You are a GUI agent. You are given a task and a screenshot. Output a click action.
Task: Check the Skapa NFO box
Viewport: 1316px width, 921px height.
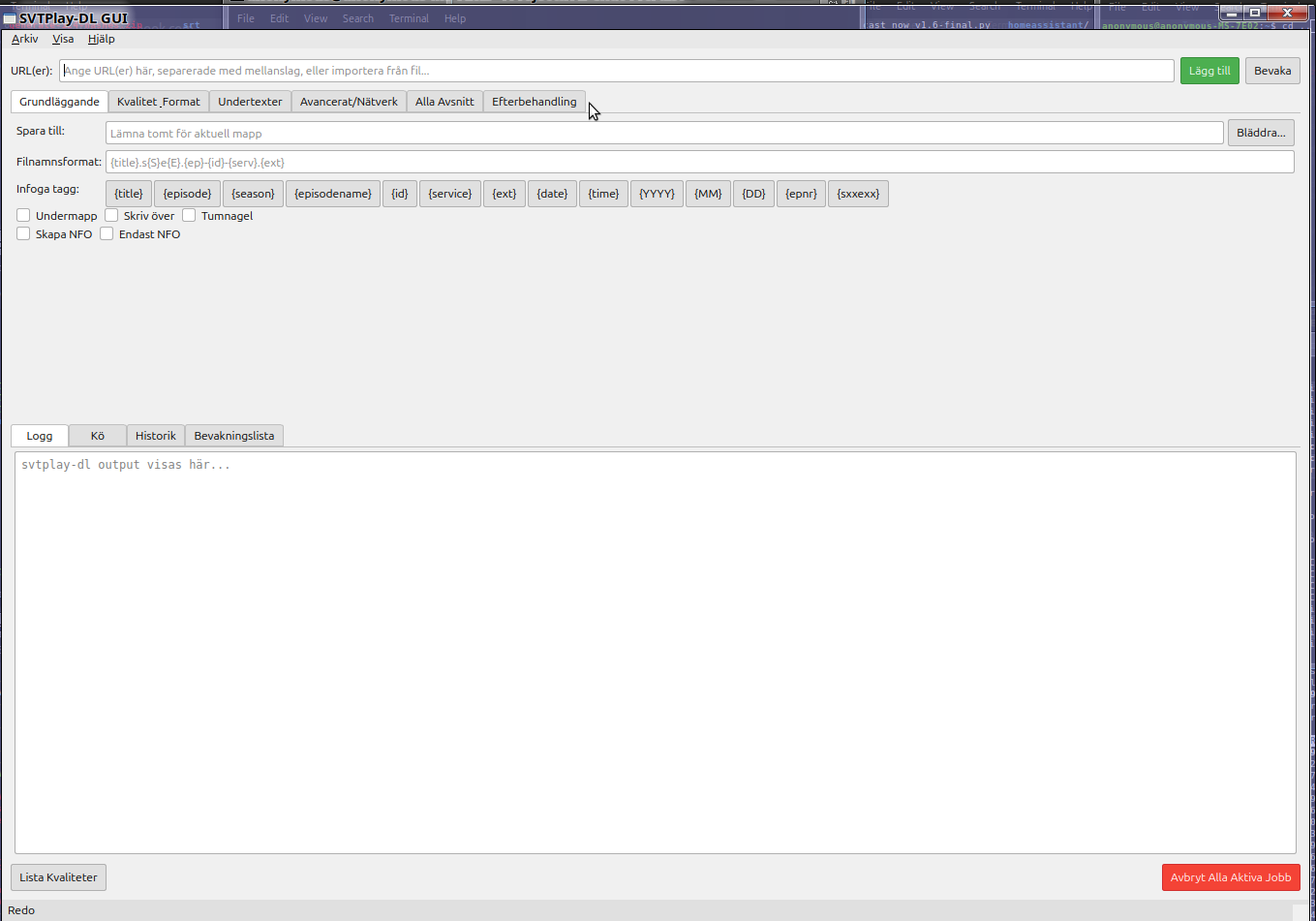(x=22, y=233)
